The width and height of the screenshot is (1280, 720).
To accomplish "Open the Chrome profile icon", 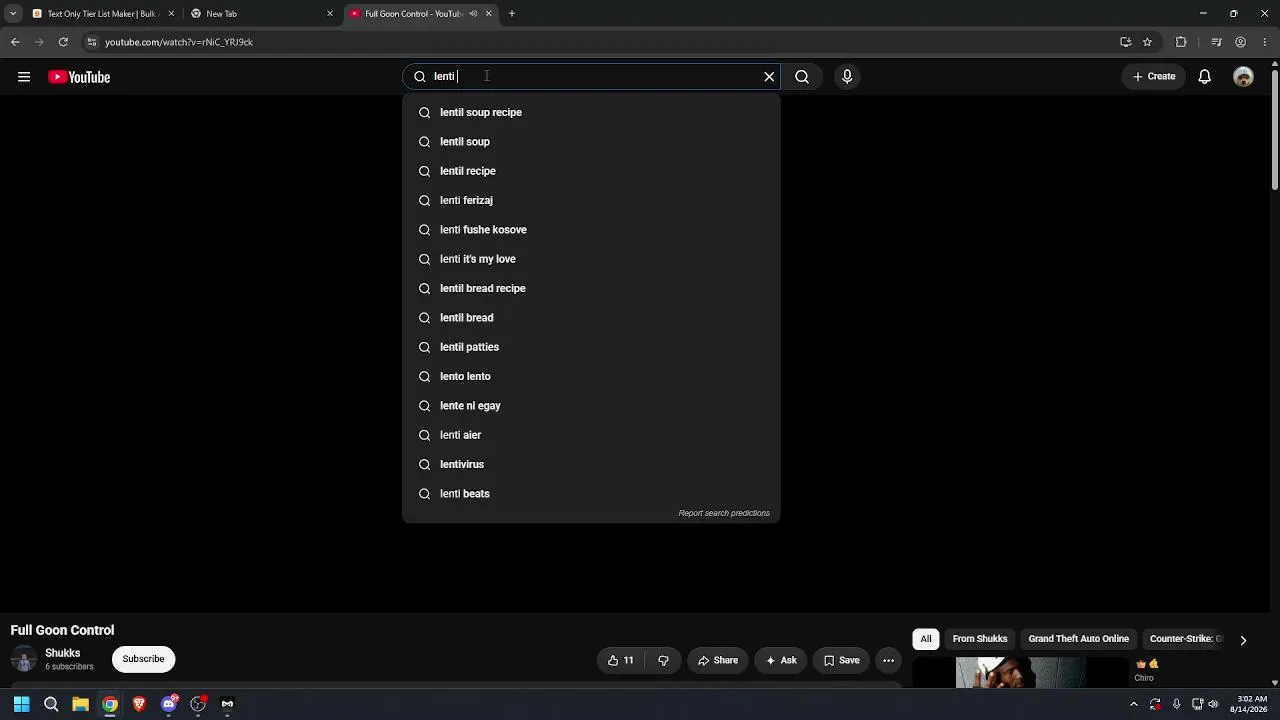I will pos(1241,42).
